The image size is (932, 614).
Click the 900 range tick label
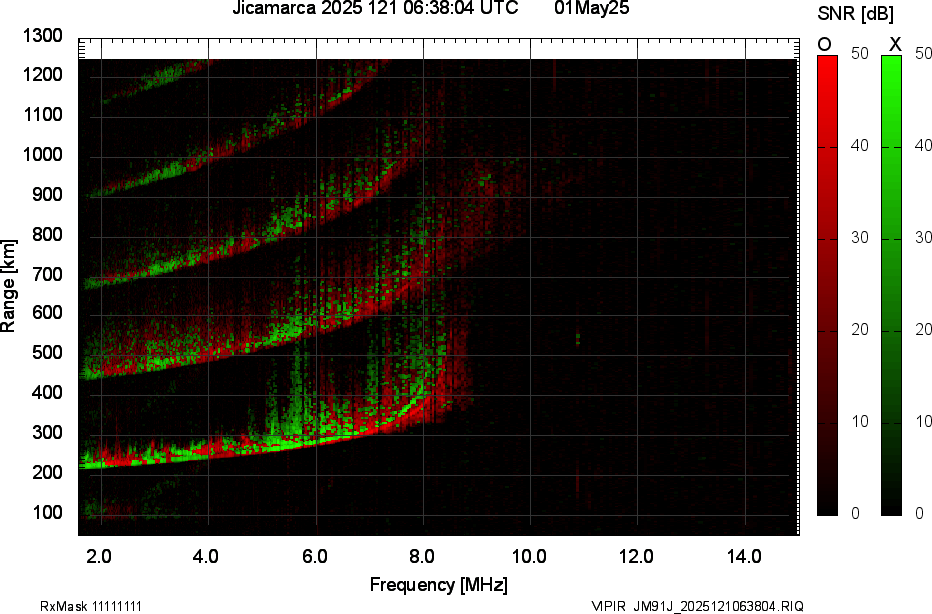point(48,194)
